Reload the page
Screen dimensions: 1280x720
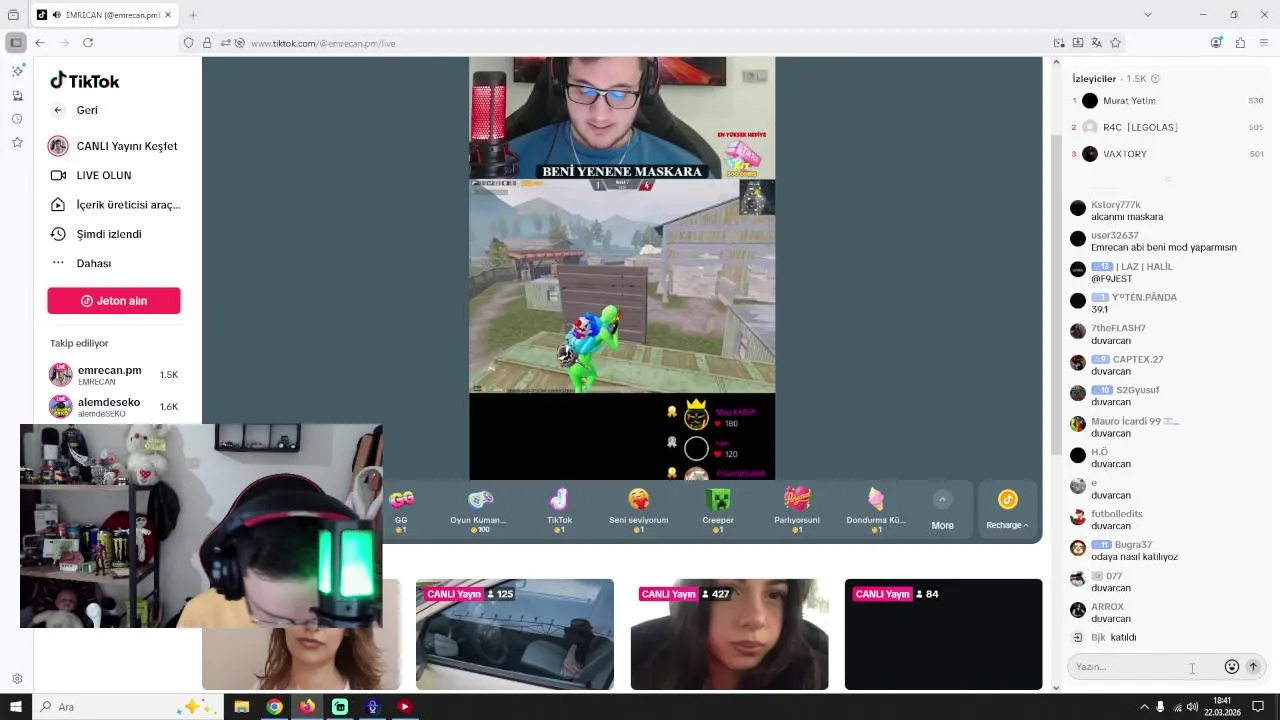(88, 43)
